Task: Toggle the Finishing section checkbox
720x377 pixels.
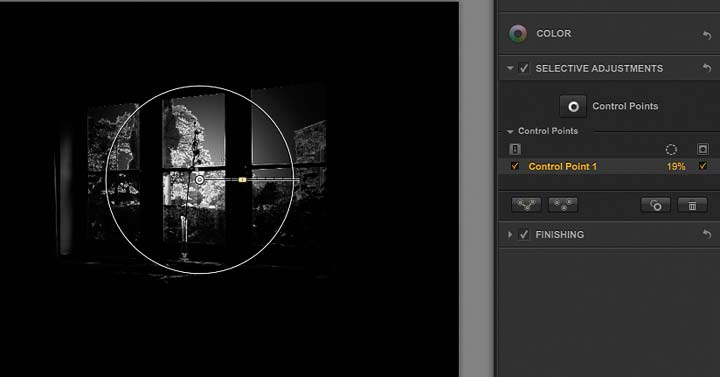Action: coord(523,235)
